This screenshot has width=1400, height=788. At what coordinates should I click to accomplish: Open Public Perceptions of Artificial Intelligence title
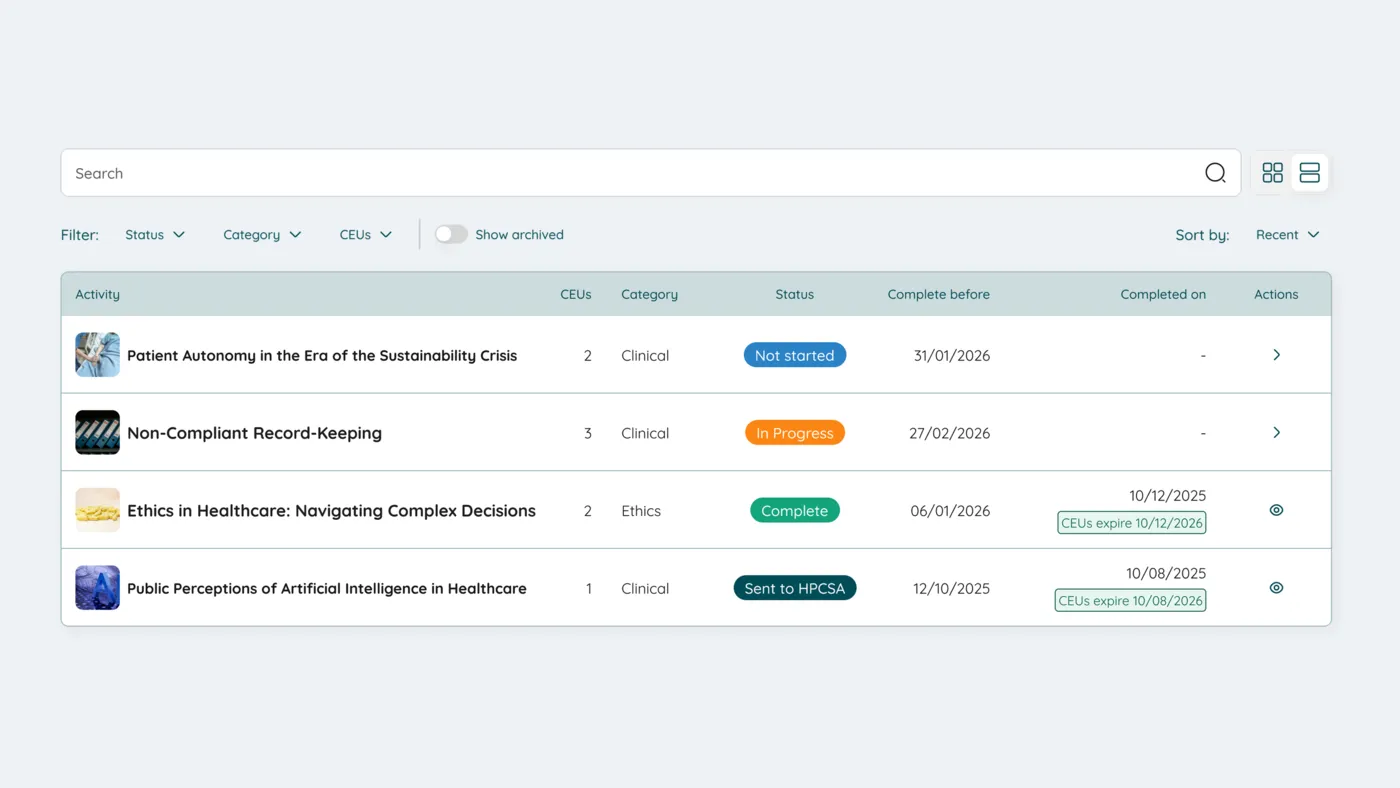pos(327,588)
